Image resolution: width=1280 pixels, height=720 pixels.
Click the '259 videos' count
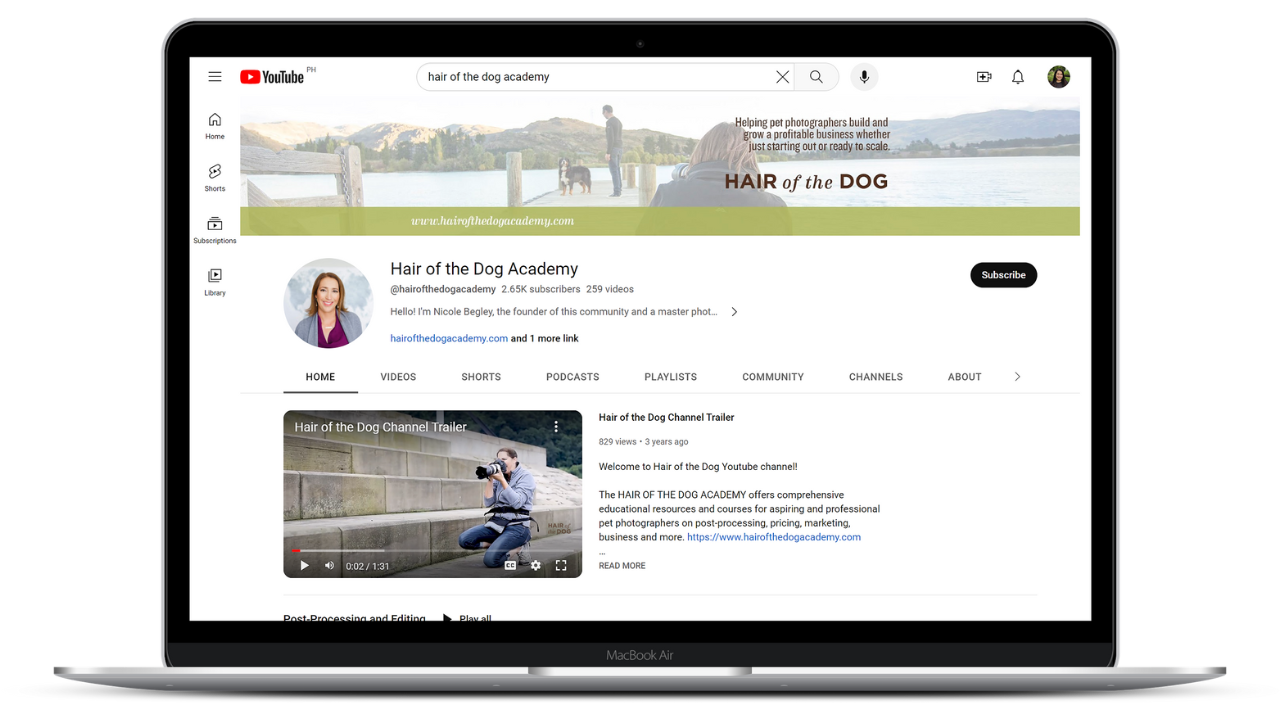(610, 289)
